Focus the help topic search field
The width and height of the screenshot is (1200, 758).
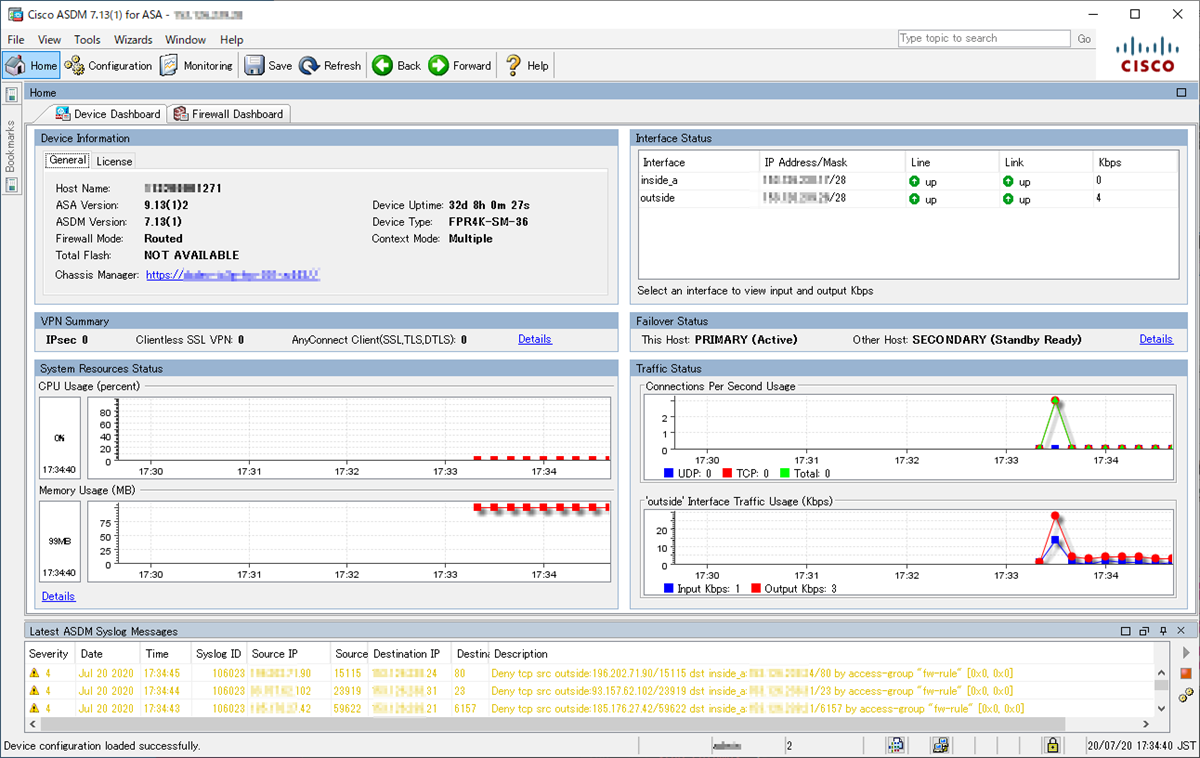click(984, 39)
